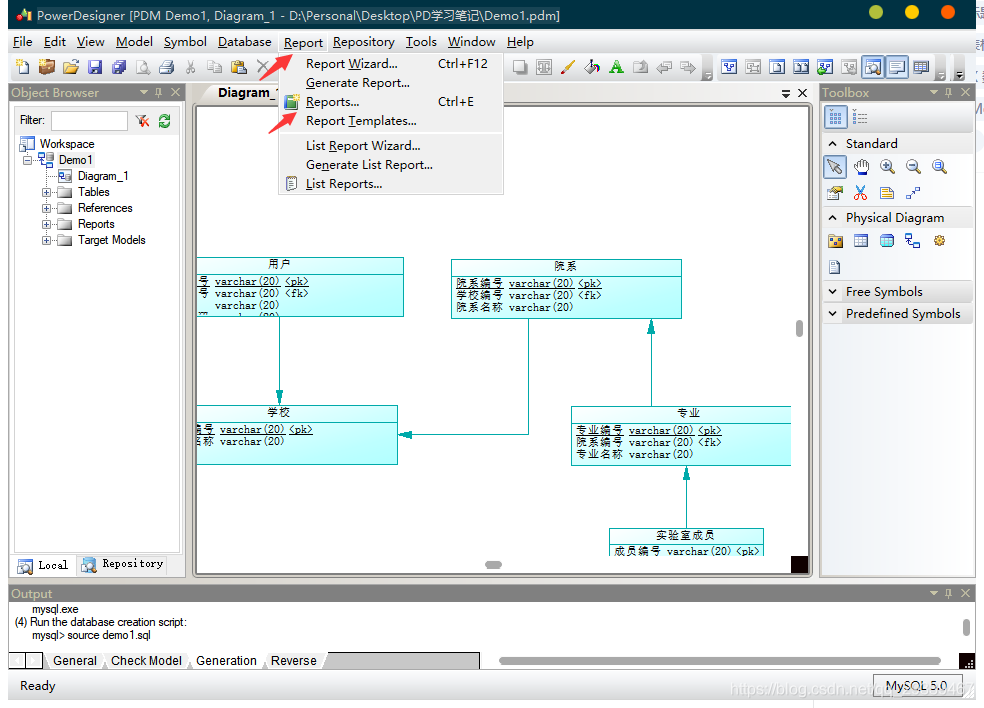Refresh the Object Browser filter
The width and height of the screenshot is (984, 708).
coord(164,121)
